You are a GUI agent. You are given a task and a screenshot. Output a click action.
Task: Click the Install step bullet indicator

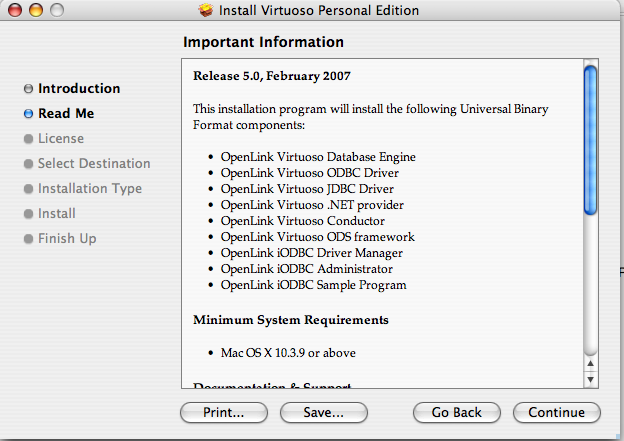tap(28, 214)
